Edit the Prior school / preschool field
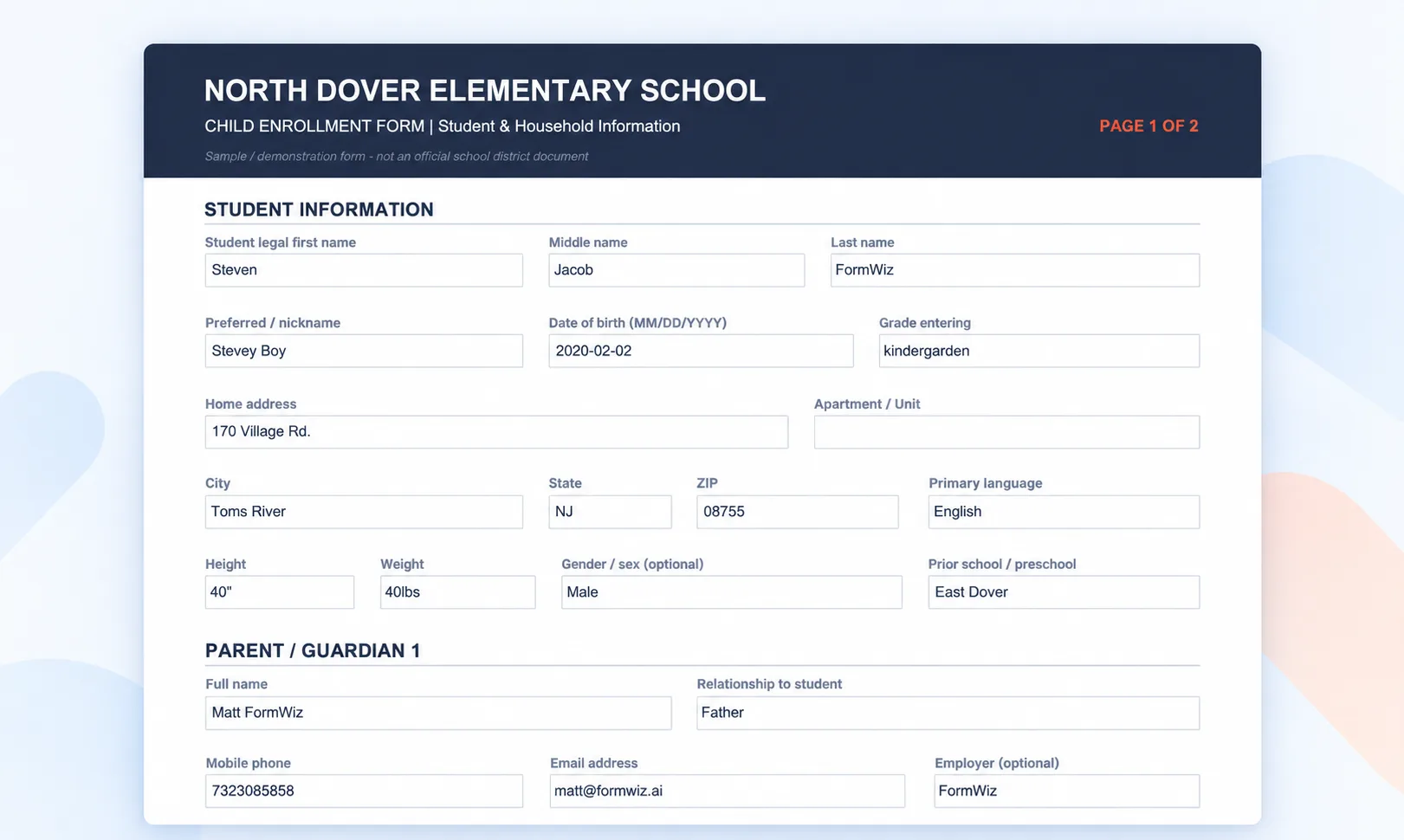1404x840 pixels. [x=1064, y=592]
